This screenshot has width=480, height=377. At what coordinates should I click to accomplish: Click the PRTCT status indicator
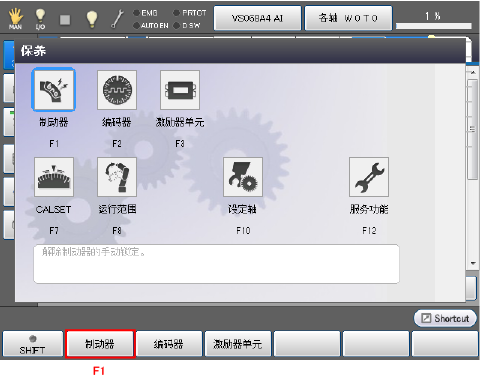point(190,13)
